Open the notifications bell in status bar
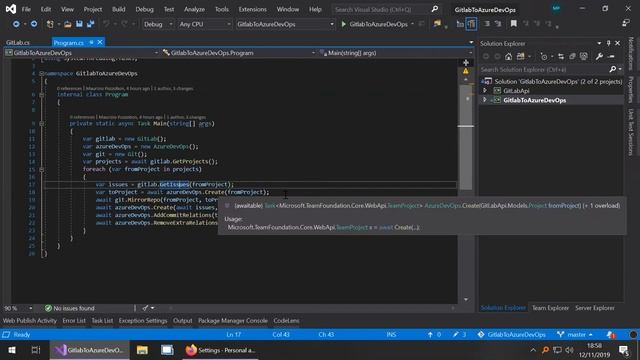Image resolution: width=640 pixels, height=360 pixels. [x=611, y=334]
